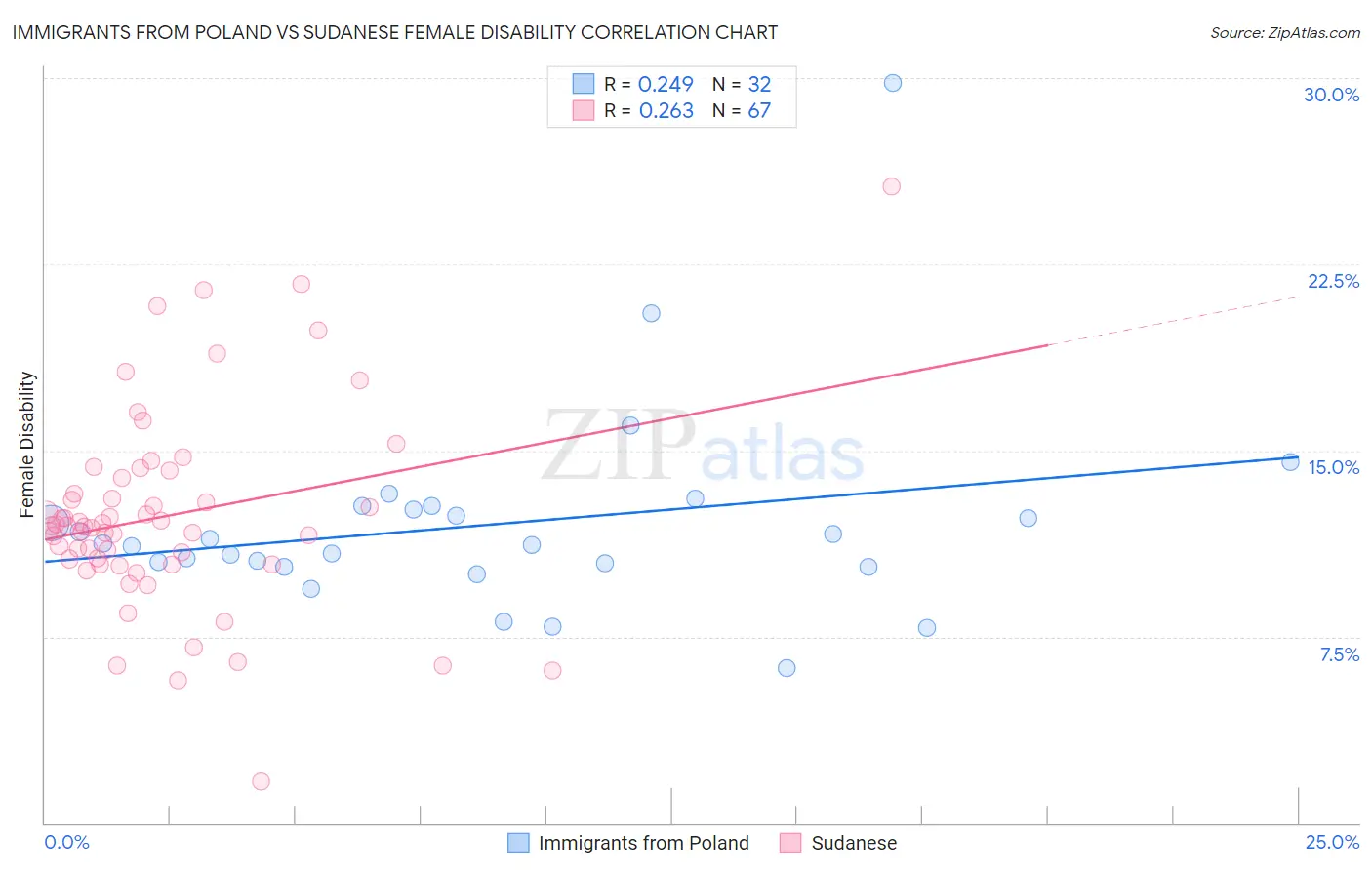Select the Sudanese legend label
The height and width of the screenshot is (870, 1372).
click(854, 843)
